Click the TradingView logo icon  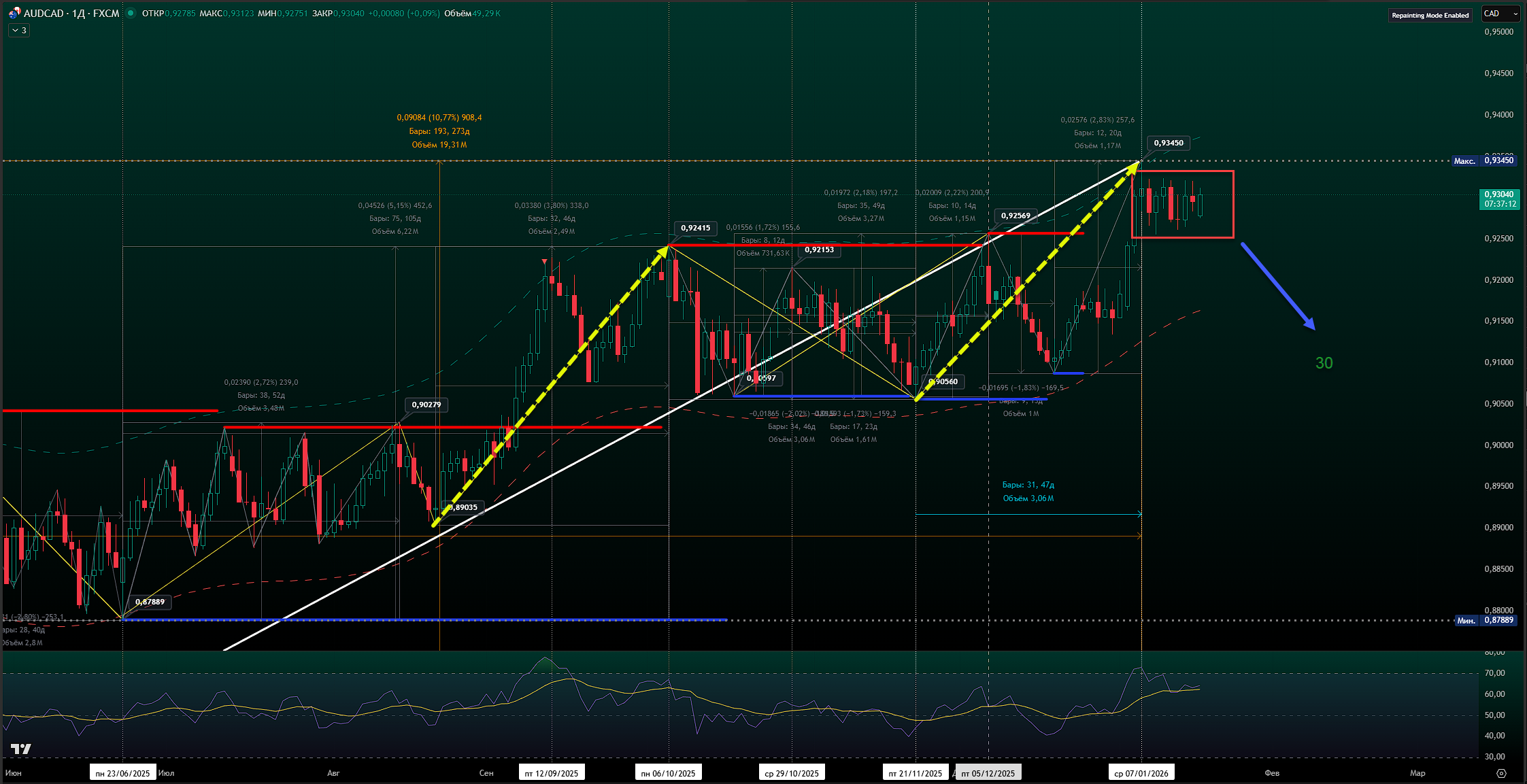pyautogui.click(x=21, y=749)
